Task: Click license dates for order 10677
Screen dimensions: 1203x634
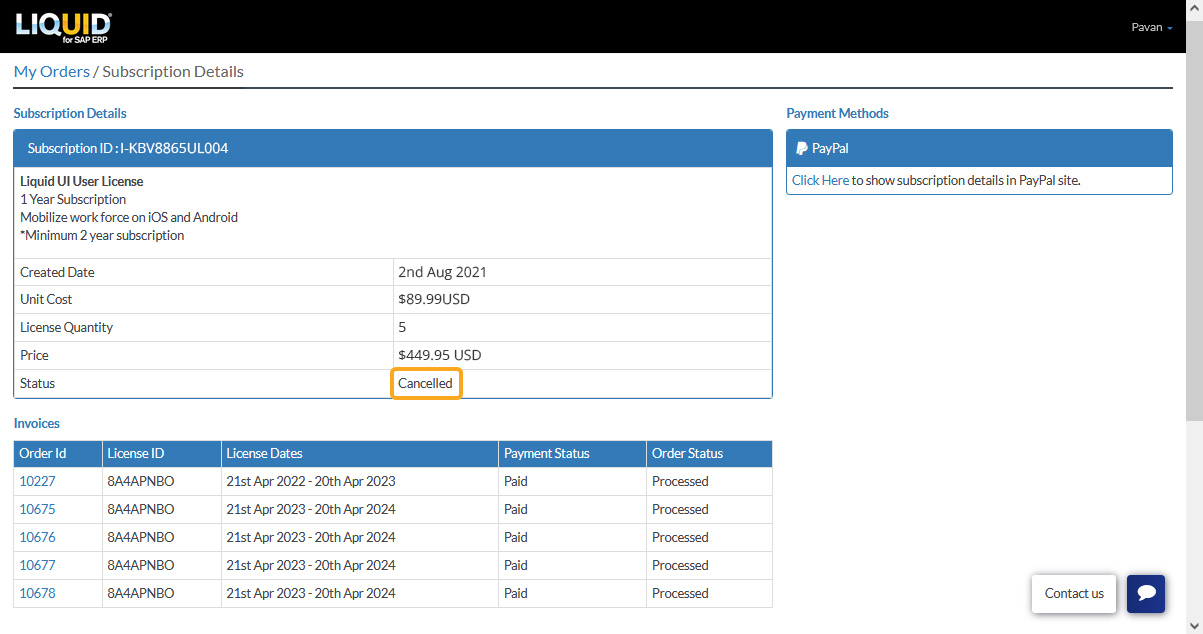Action: [x=311, y=565]
